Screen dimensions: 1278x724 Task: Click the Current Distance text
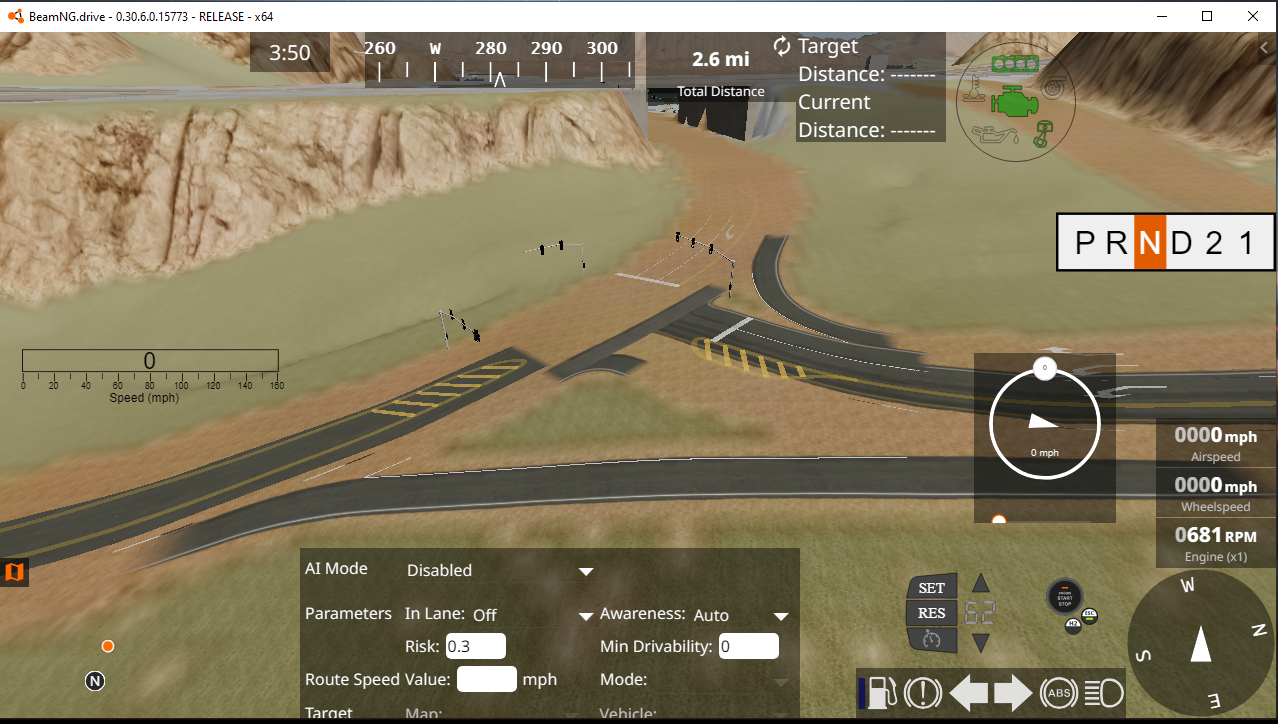pos(866,116)
